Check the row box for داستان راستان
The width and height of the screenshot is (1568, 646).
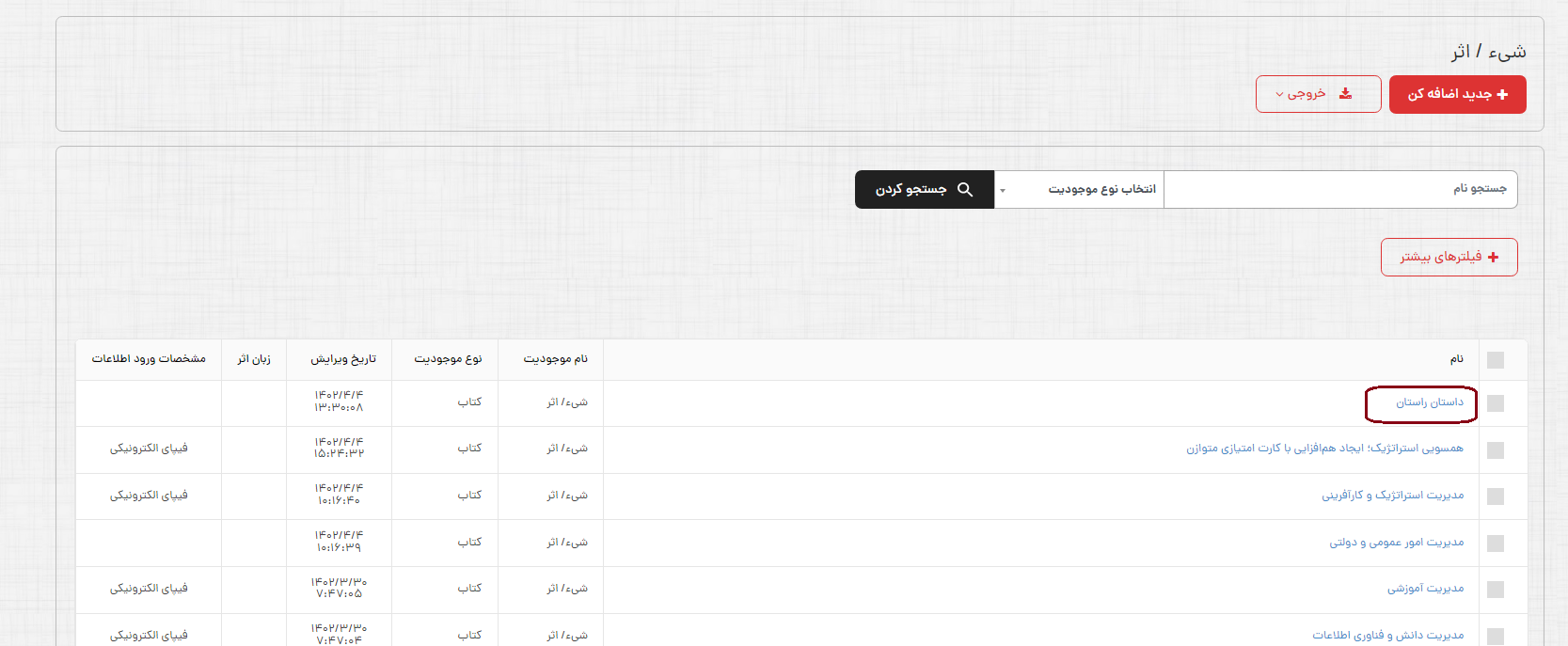(1496, 403)
